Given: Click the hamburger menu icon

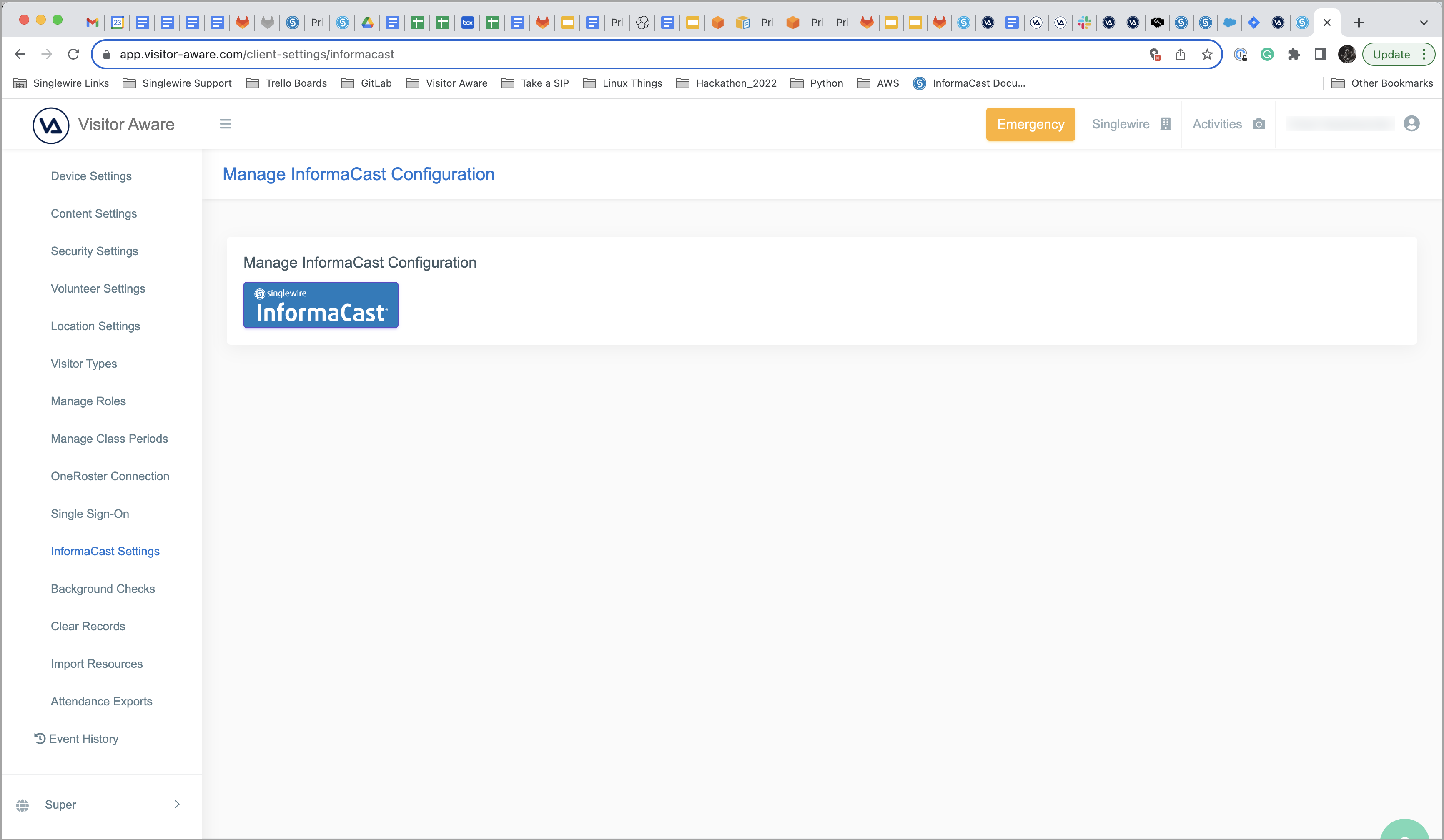Looking at the screenshot, I should click(x=225, y=124).
